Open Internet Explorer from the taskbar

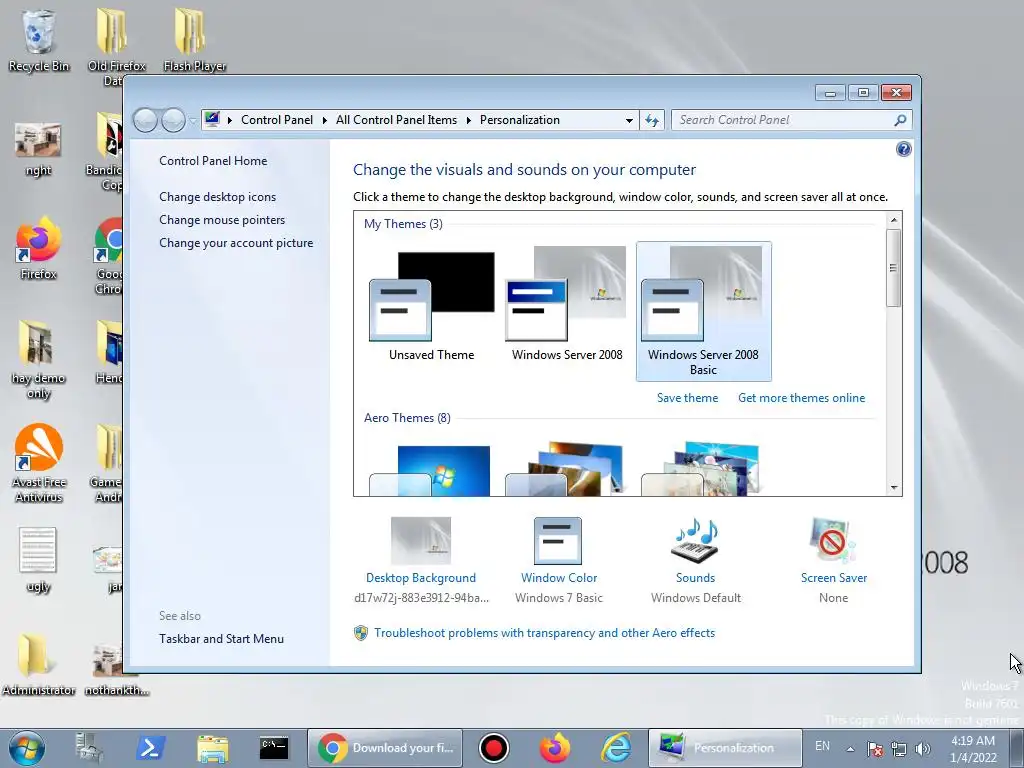tap(616, 748)
